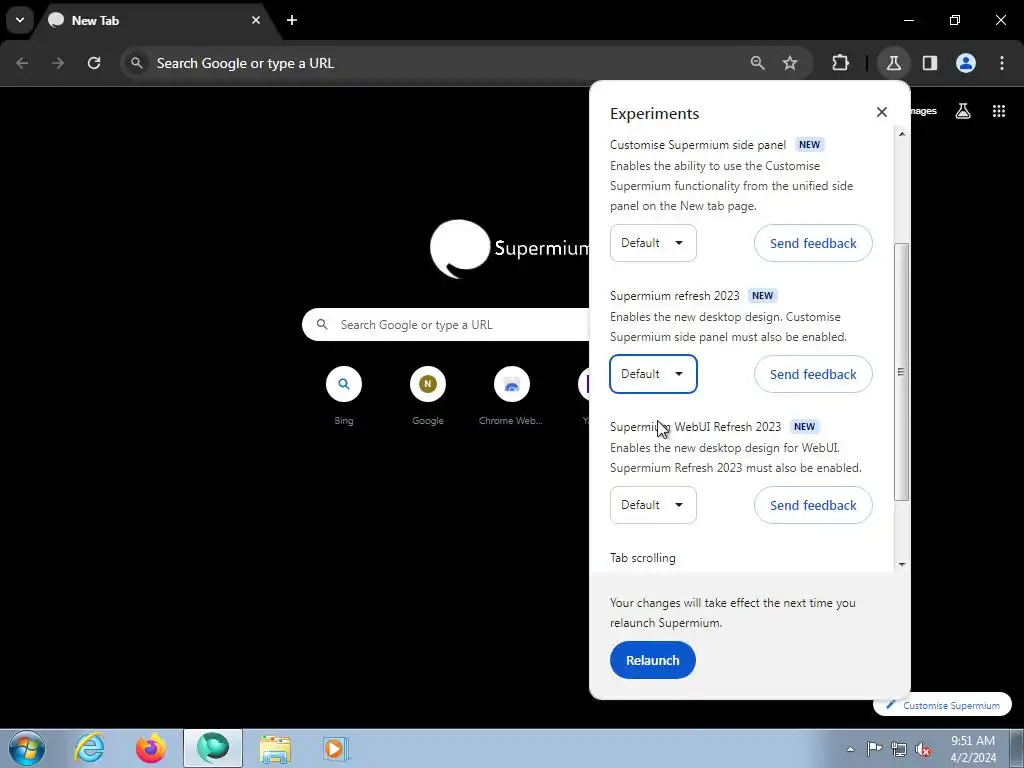Click the Experiments list scrollbar thumb
1024x768 pixels.
tap(901, 372)
